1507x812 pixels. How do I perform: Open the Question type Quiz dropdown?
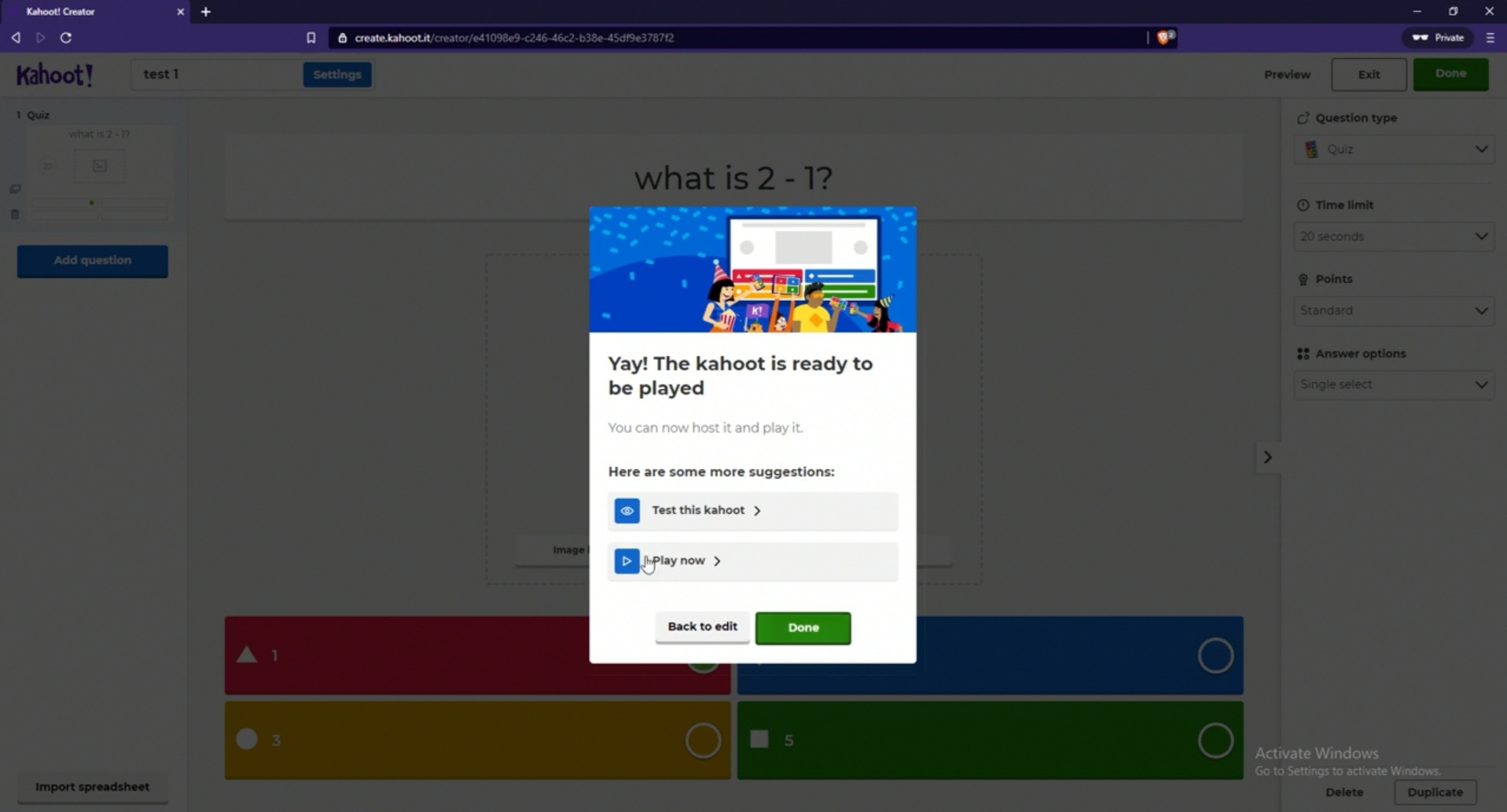tap(1394, 149)
